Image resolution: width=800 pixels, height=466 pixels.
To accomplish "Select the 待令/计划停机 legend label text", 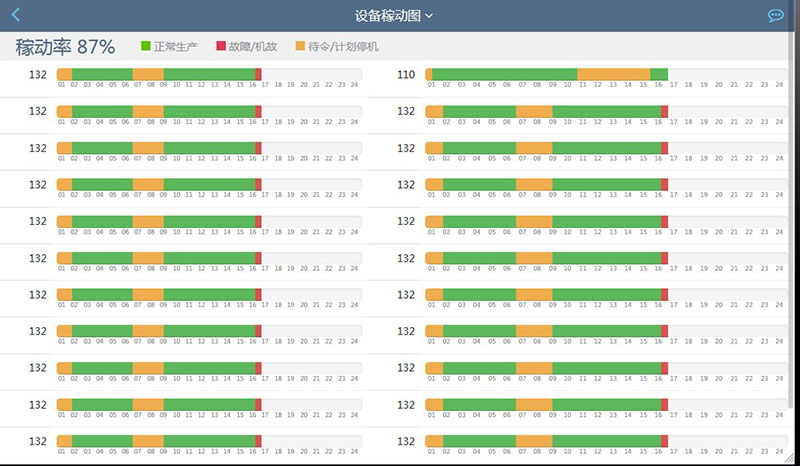I will (x=343, y=46).
